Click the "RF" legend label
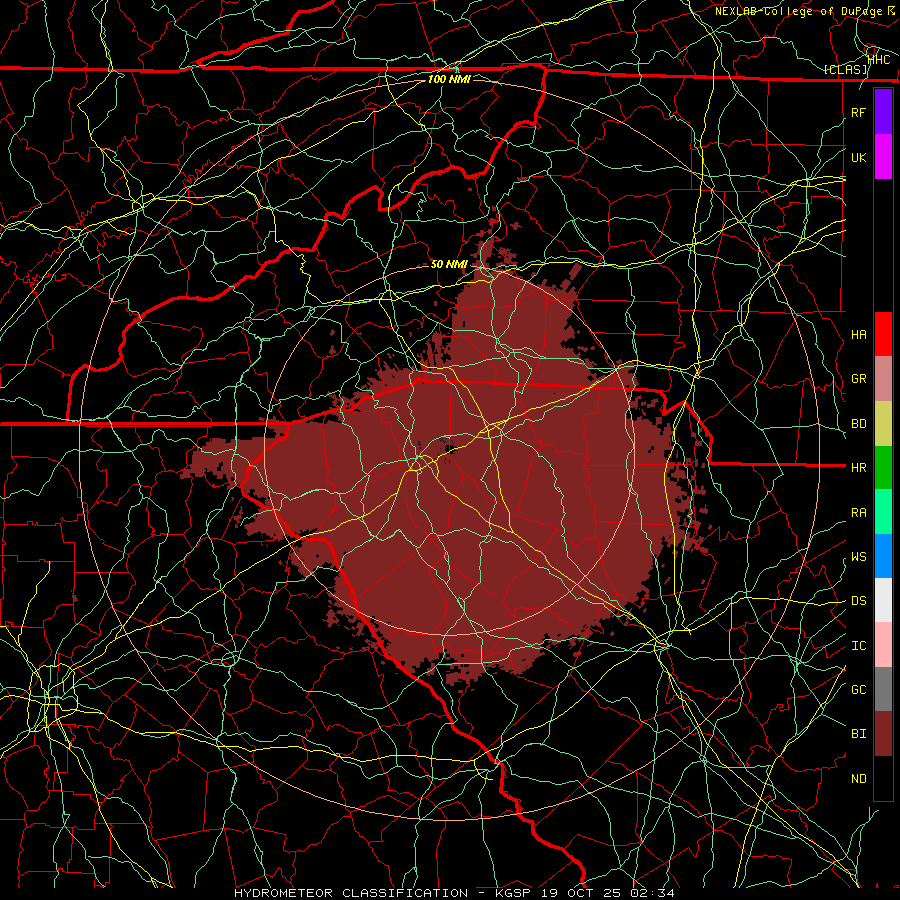900x900 pixels. [858, 112]
